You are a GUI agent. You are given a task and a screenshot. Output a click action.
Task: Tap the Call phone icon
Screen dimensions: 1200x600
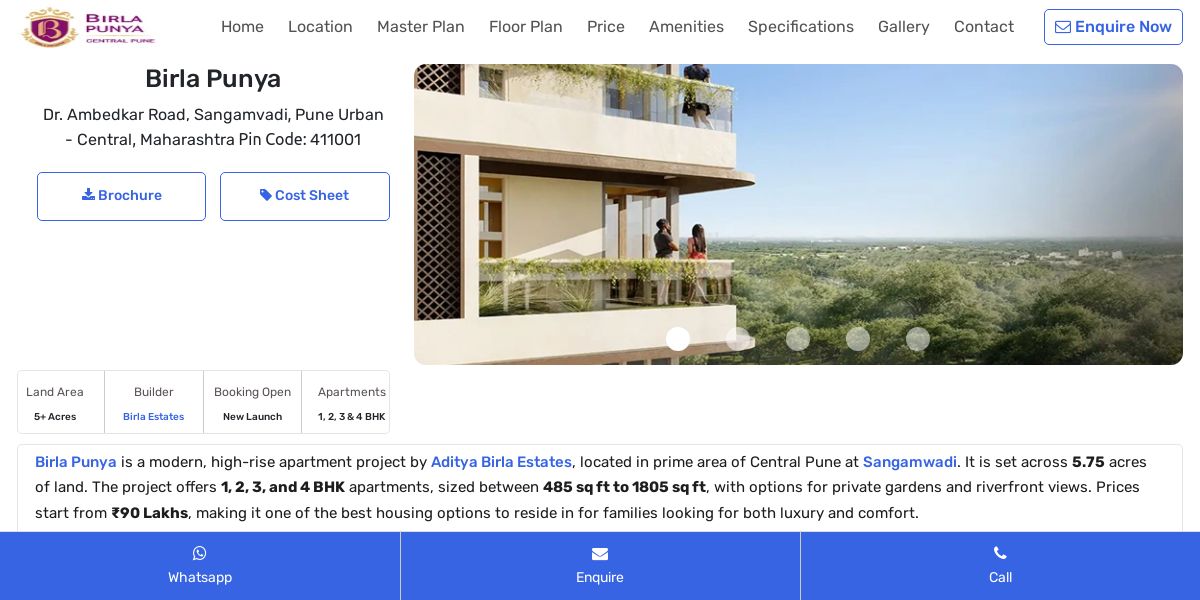[x=1000, y=553]
